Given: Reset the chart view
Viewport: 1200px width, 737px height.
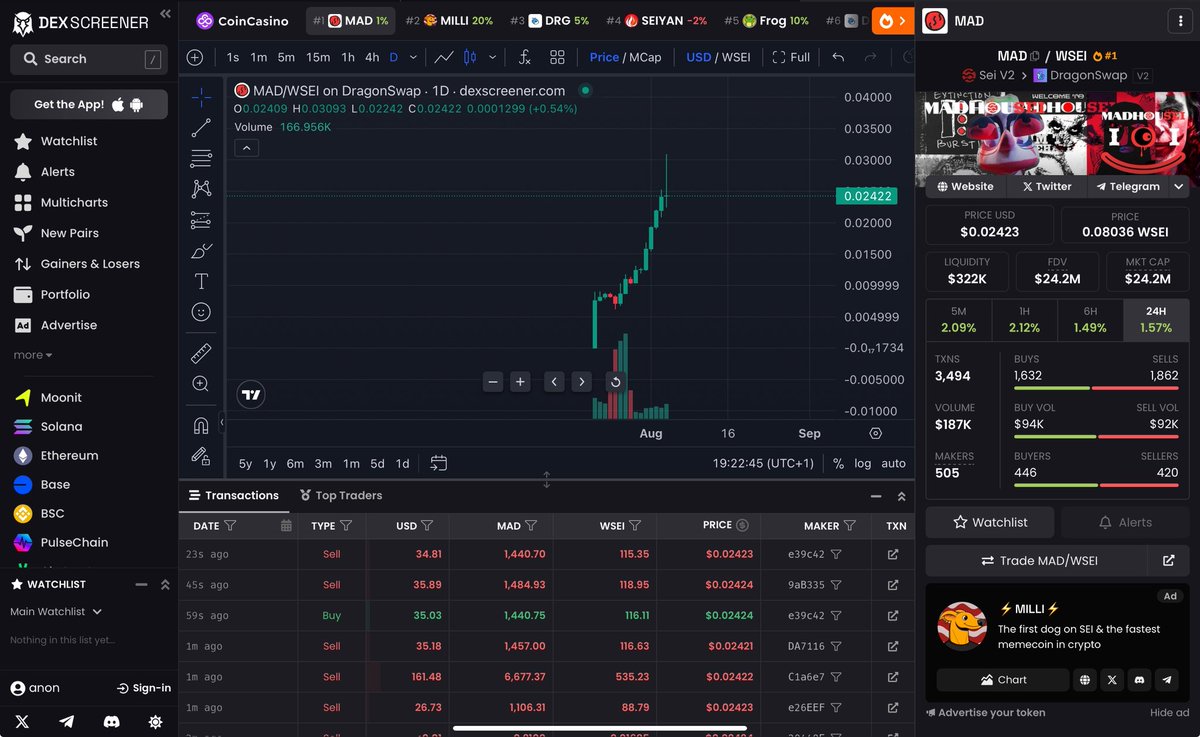Looking at the screenshot, I should tap(615, 381).
